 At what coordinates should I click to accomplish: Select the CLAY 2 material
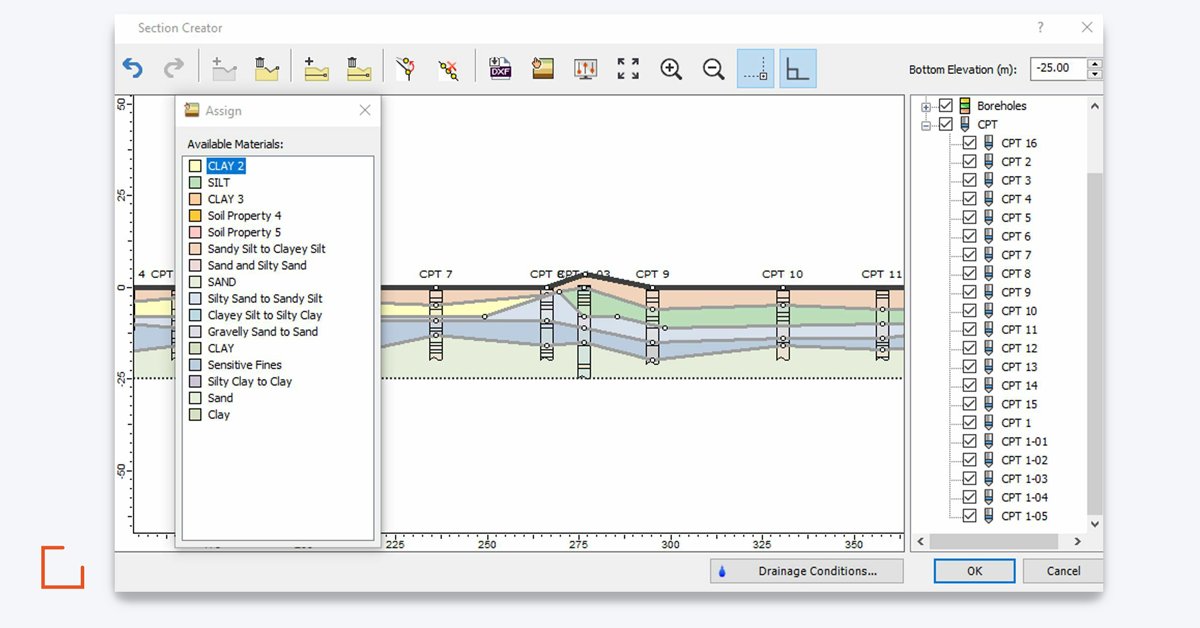(226, 166)
